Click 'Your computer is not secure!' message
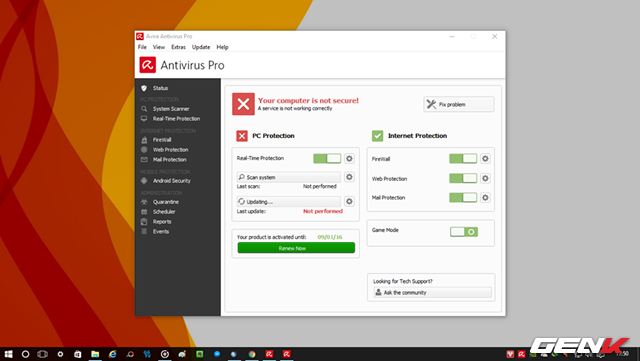 tap(308, 100)
